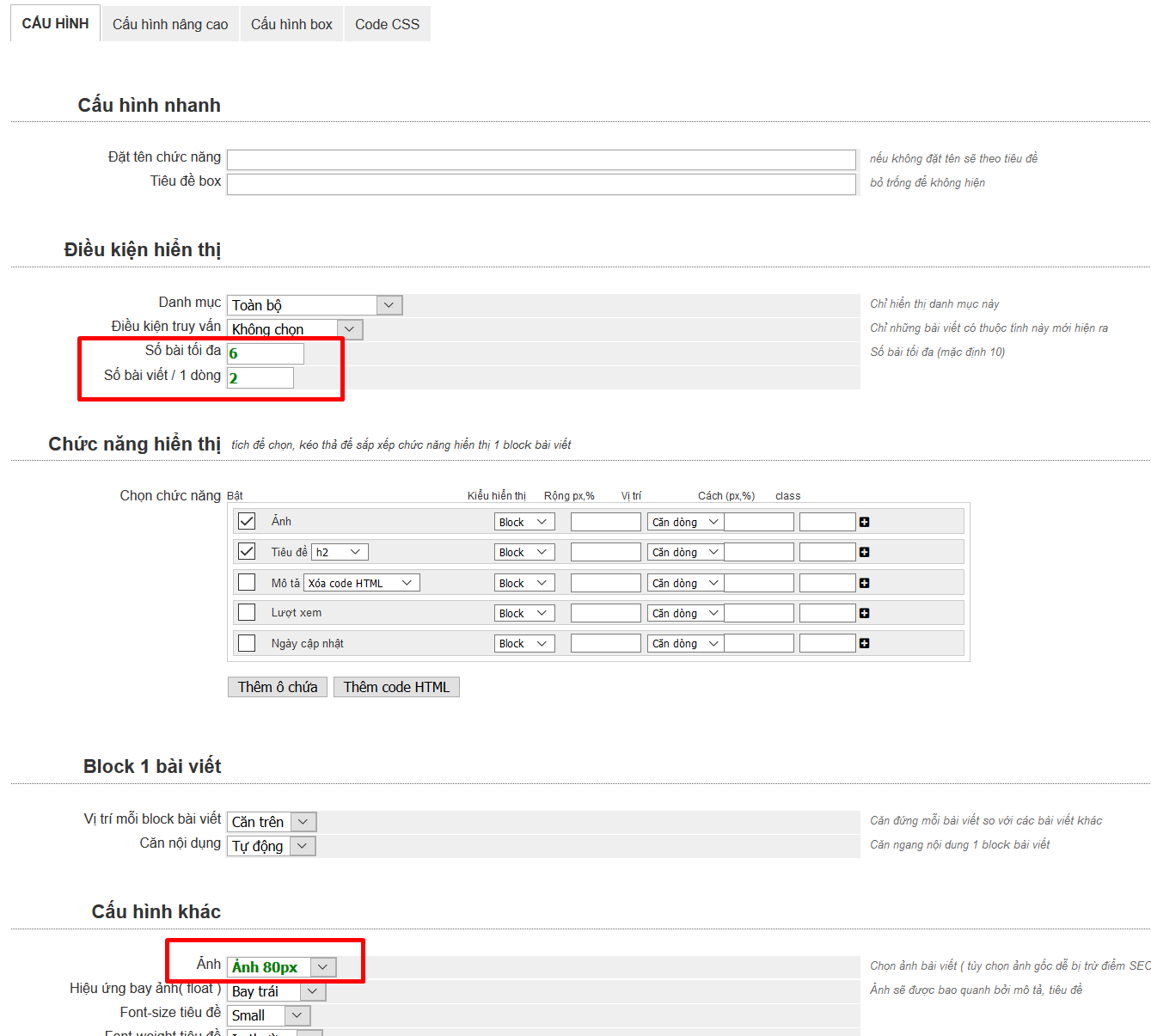Click the 'Số bài tối đa (mặc định 10)' hint
Viewport: 1151px width, 1036px height.
(x=937, y=352)
